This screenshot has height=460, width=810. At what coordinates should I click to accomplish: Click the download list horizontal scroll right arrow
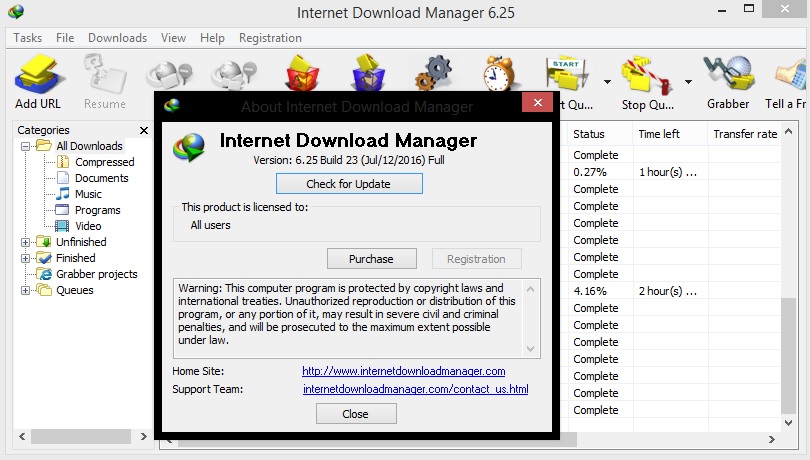(772, 439)
